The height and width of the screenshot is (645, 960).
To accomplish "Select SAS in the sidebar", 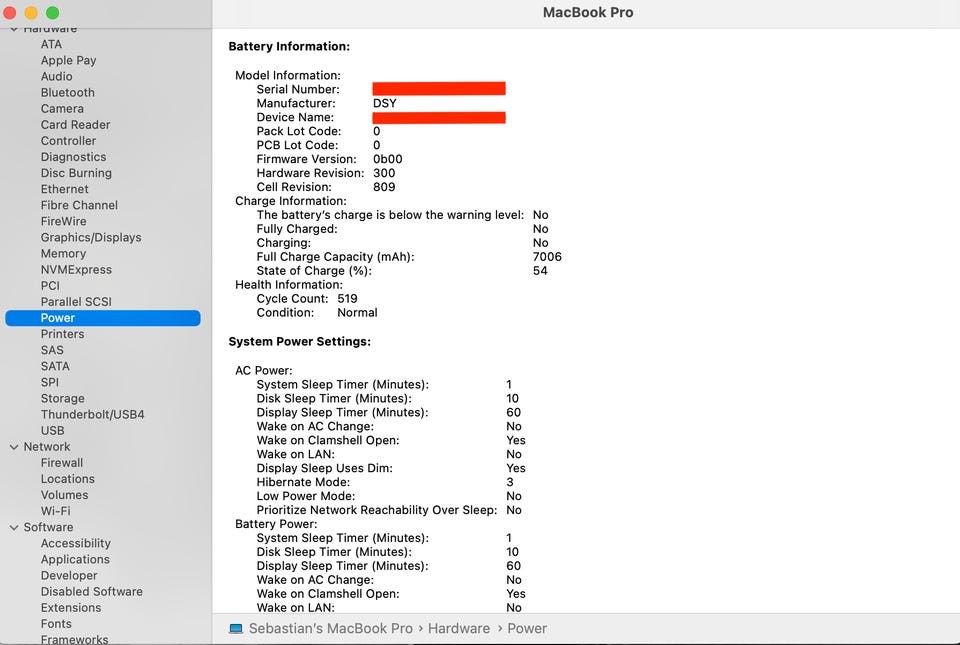I will [x=52, y=350].
